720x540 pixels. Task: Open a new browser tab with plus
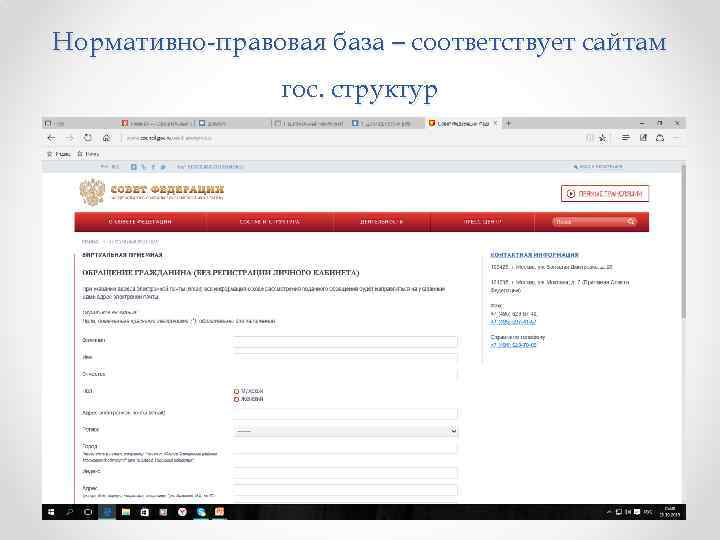508,123
